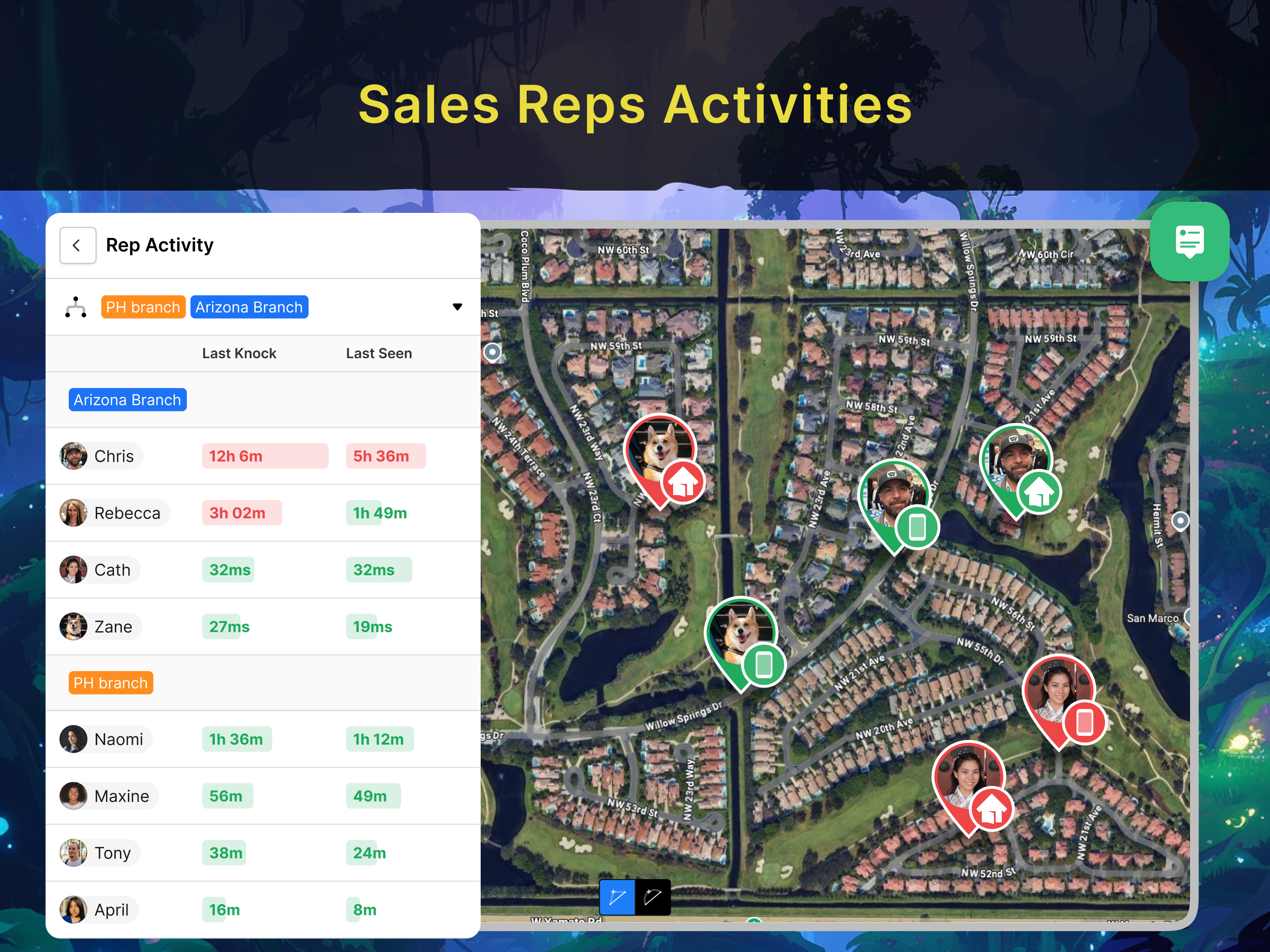
Task: Click Zane's corgi avatar
Action: (73, 627)
